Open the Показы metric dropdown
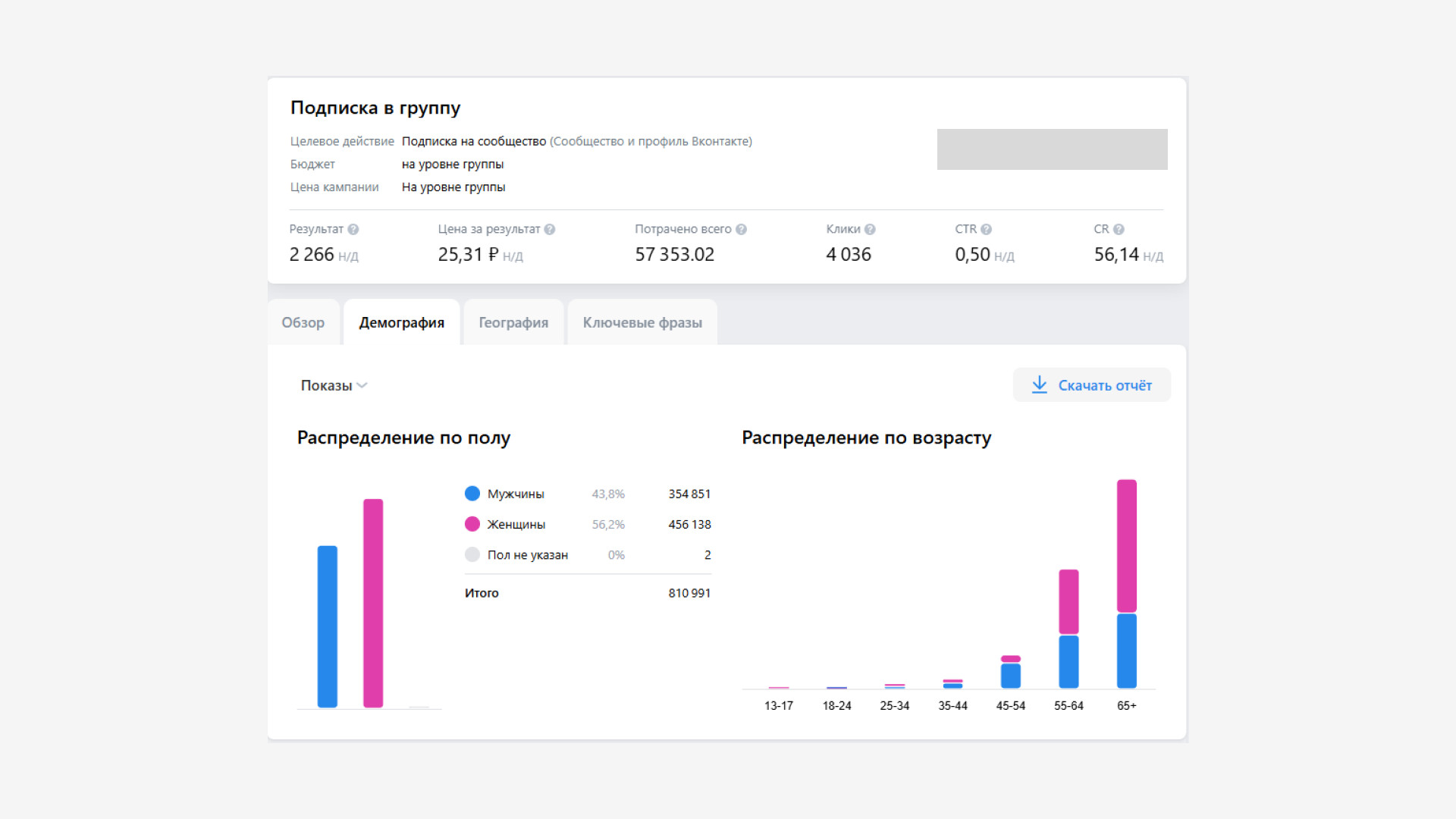Image resolution: width=1456 pixels, height=819 pixels. (x=334, y=385)
